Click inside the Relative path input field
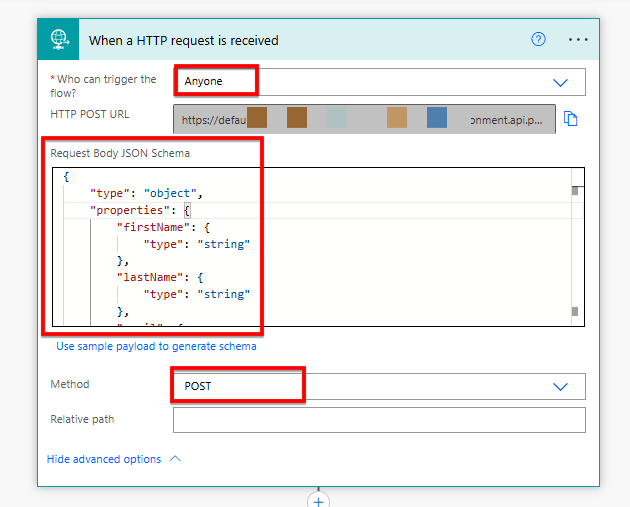 coord(379,420)
